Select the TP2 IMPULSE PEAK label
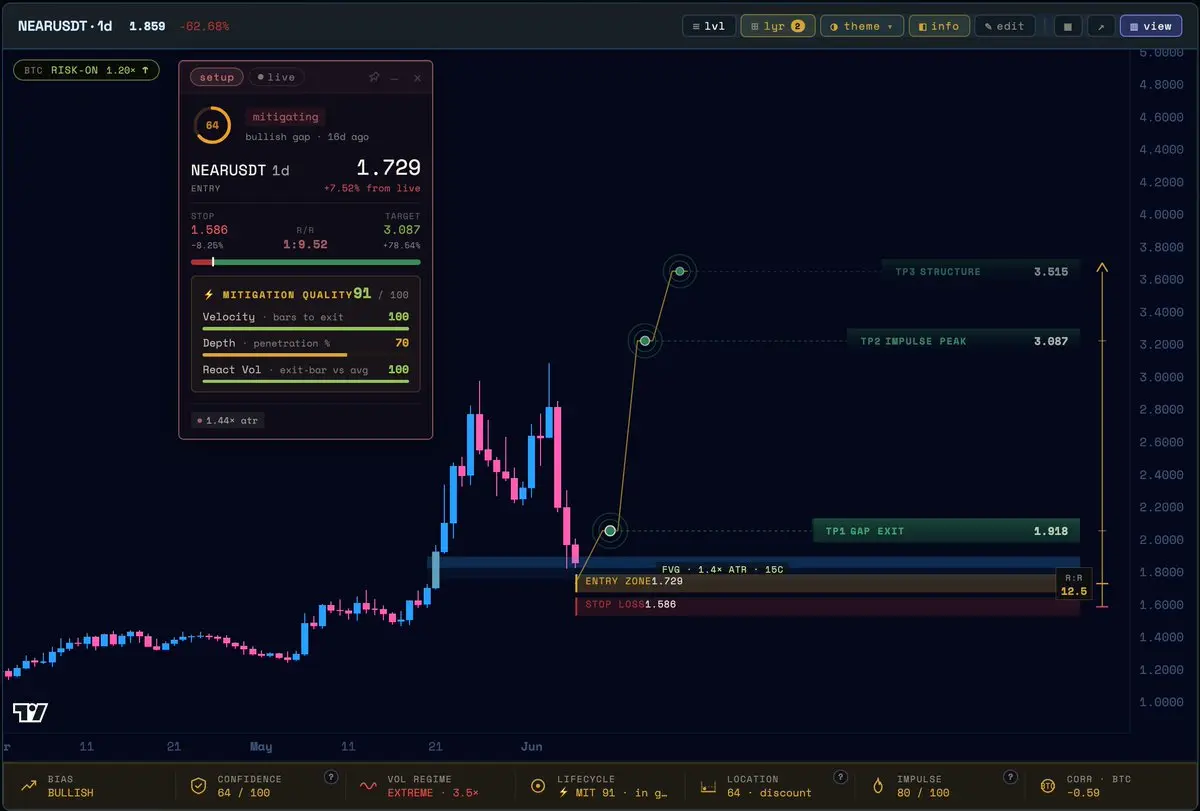 click(x=963, y=341)
